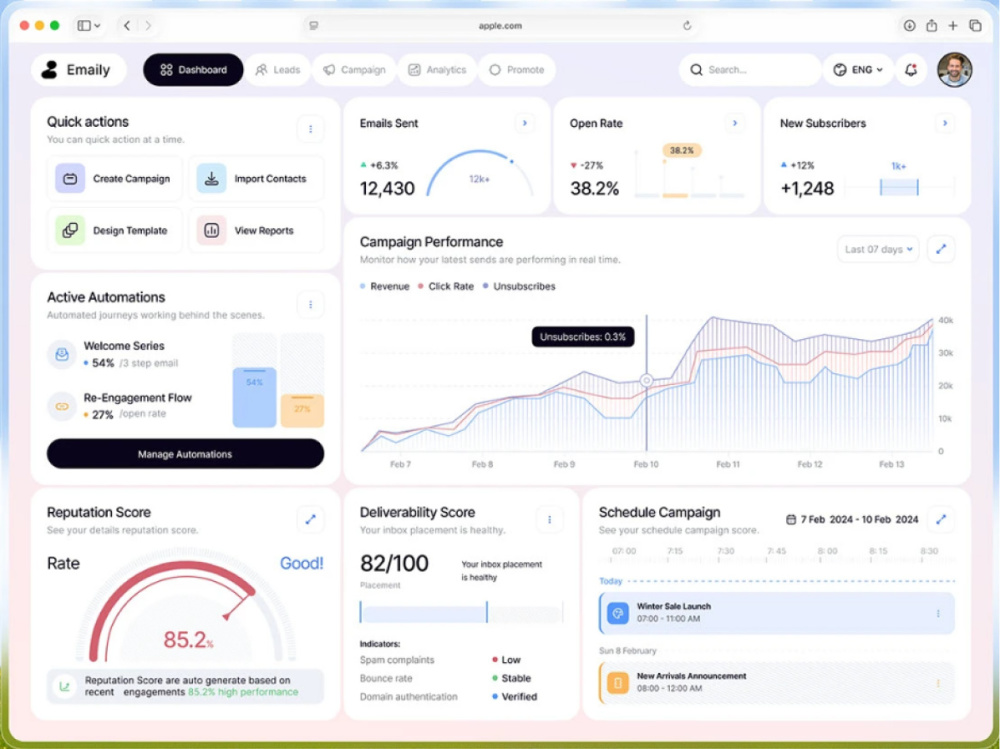Click the Re-Engagement Flow link icon
The image size is (1000, 749).
click(x=62, y=406)
